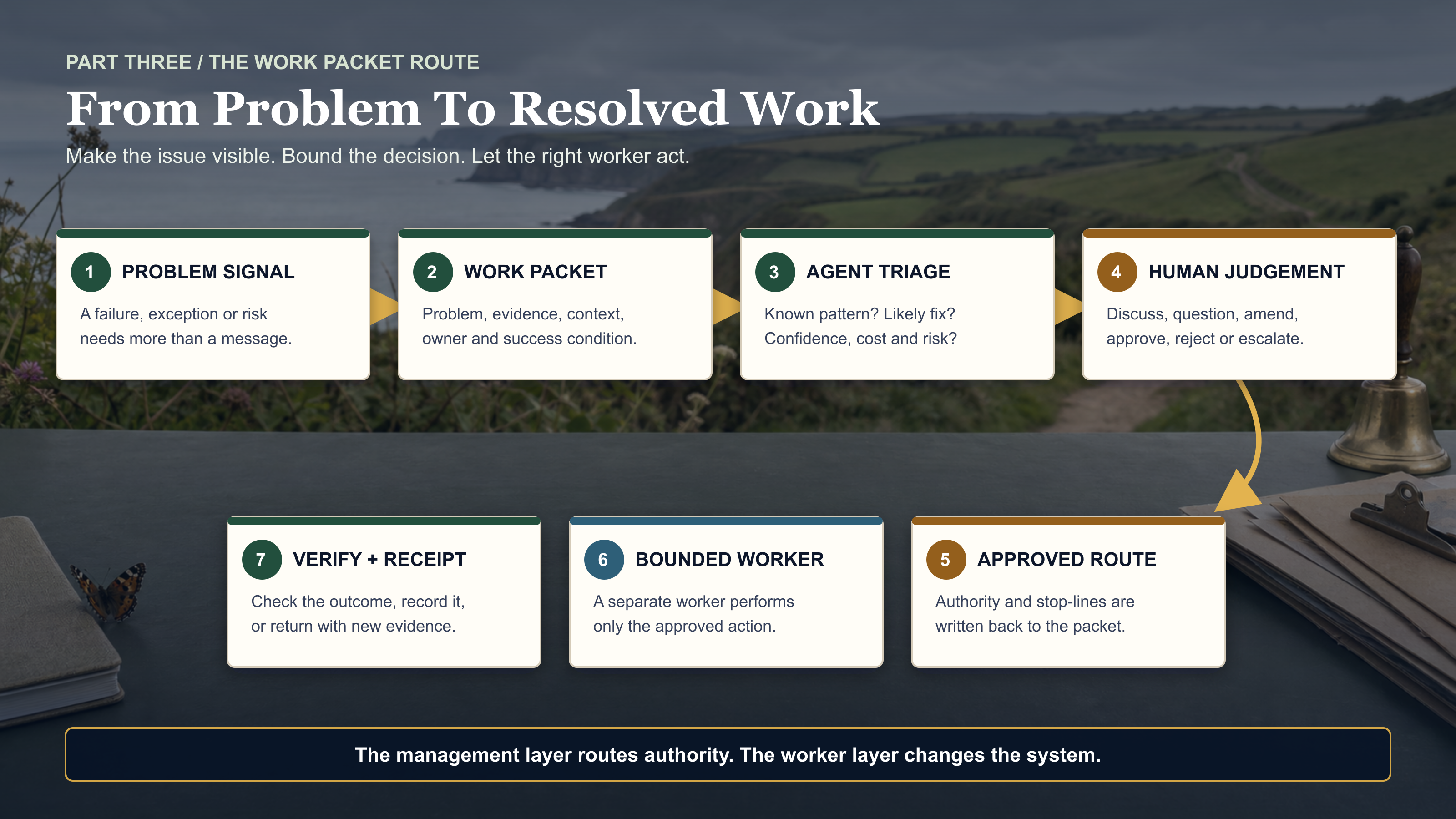Click text 'written back to the packet.'
This screenshot has width=1456, height=819.
(x=1030, y=626)
